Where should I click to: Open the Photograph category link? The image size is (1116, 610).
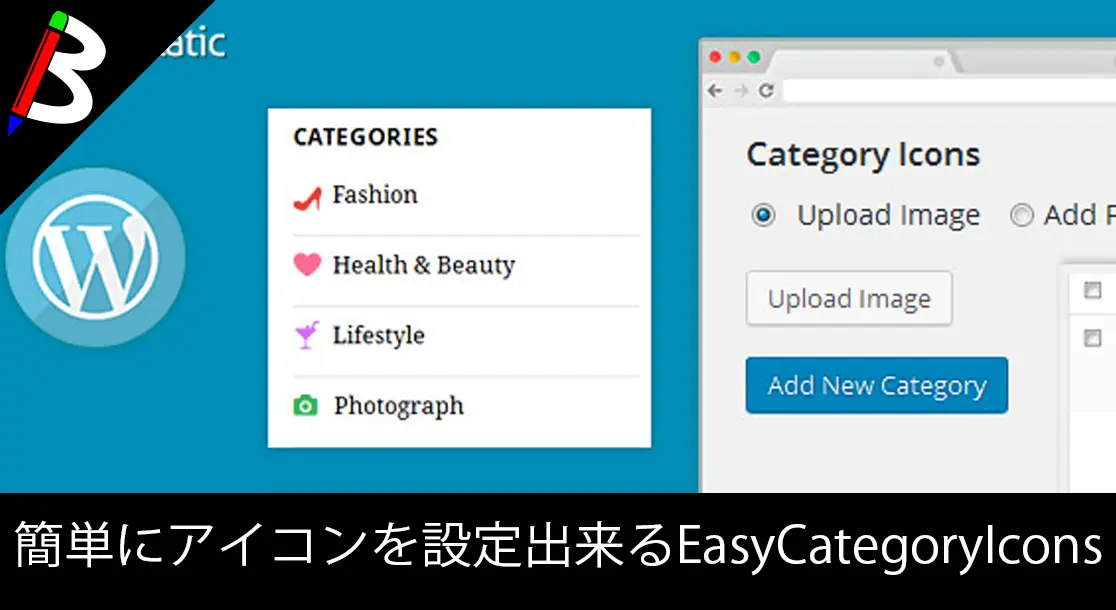pyautogui.click(x=399, y=406)
